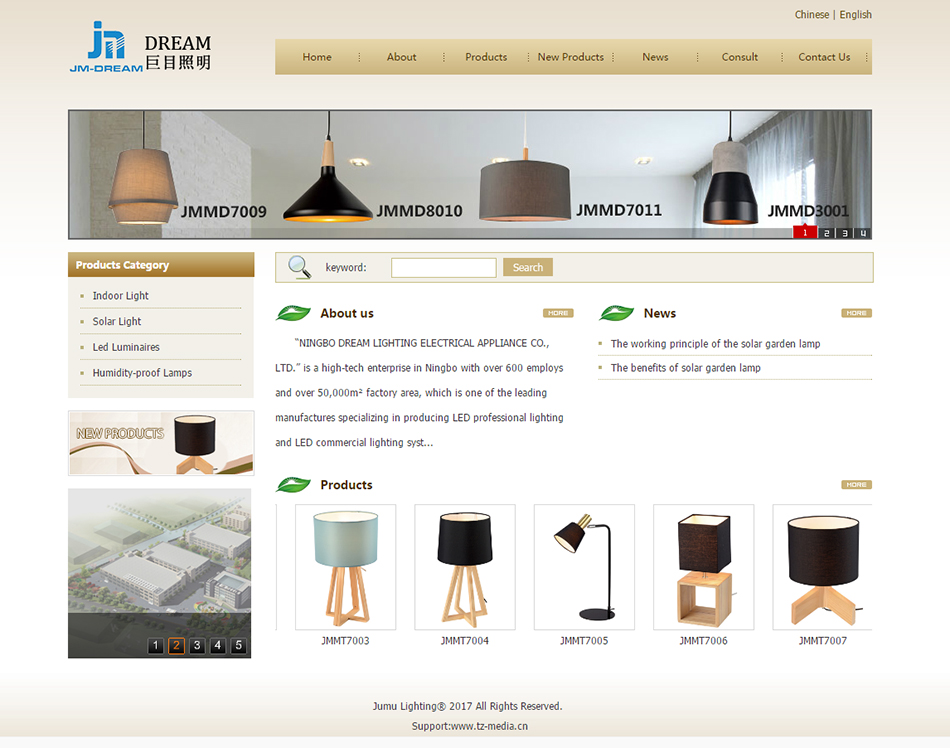Open New Products in navigation bar
The width and height of the screenshot is (950, 748).
571,57
